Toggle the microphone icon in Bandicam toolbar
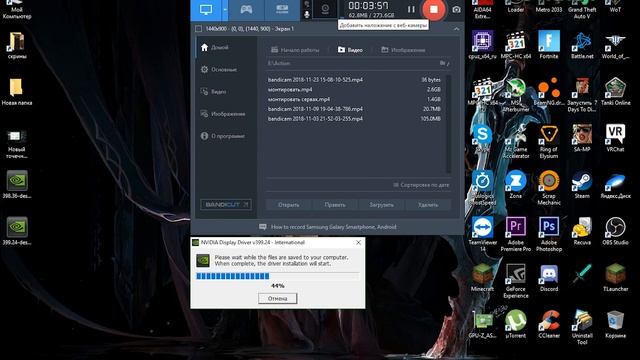Viewport: 640px width, 360px height. tap(307, 15)
